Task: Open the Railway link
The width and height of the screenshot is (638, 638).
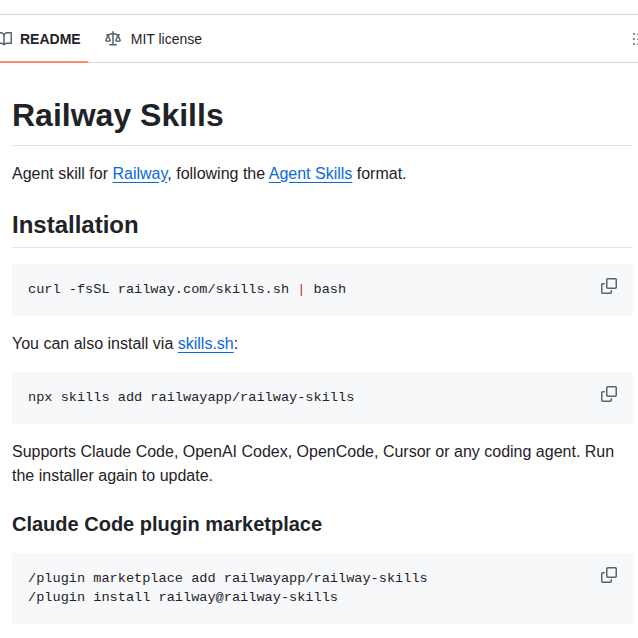Action: tap(140, 174)
